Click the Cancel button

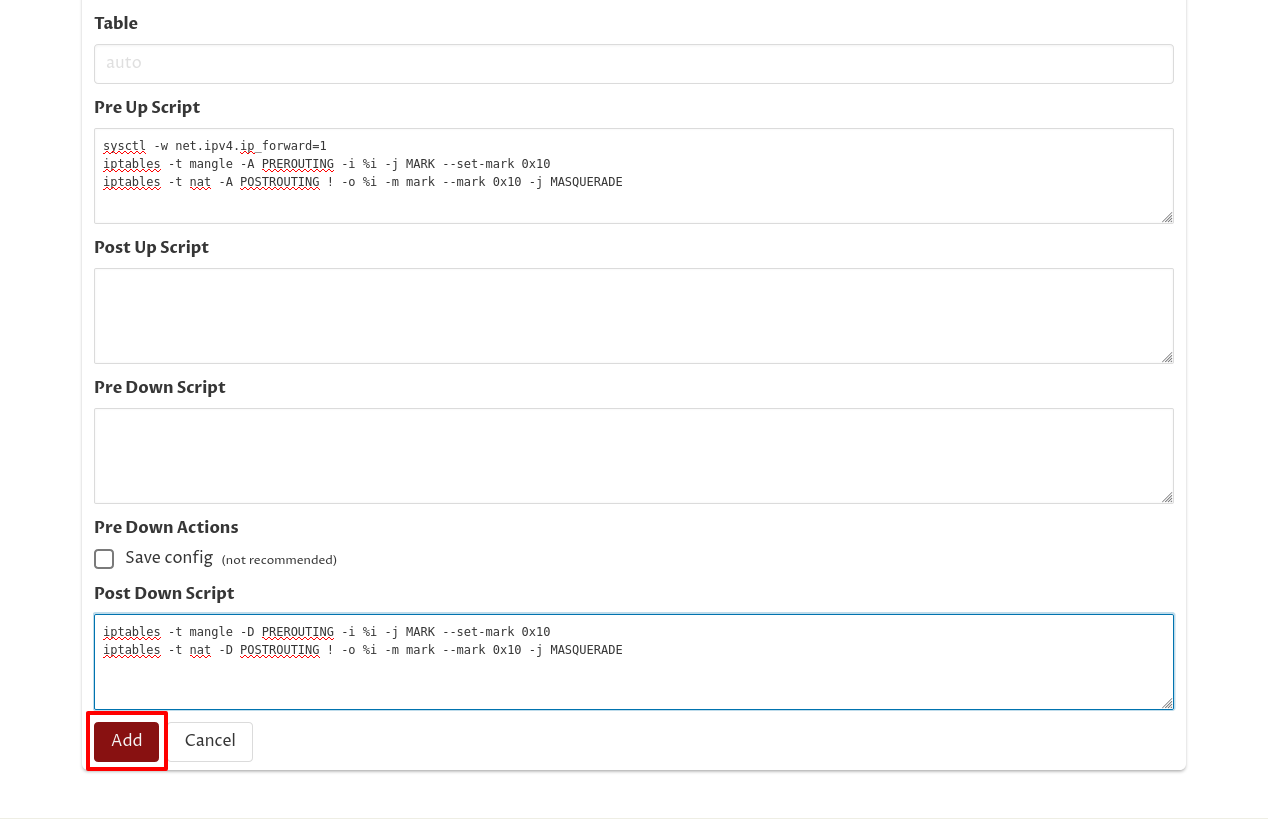pyautogui.click(x=210, y=741)
